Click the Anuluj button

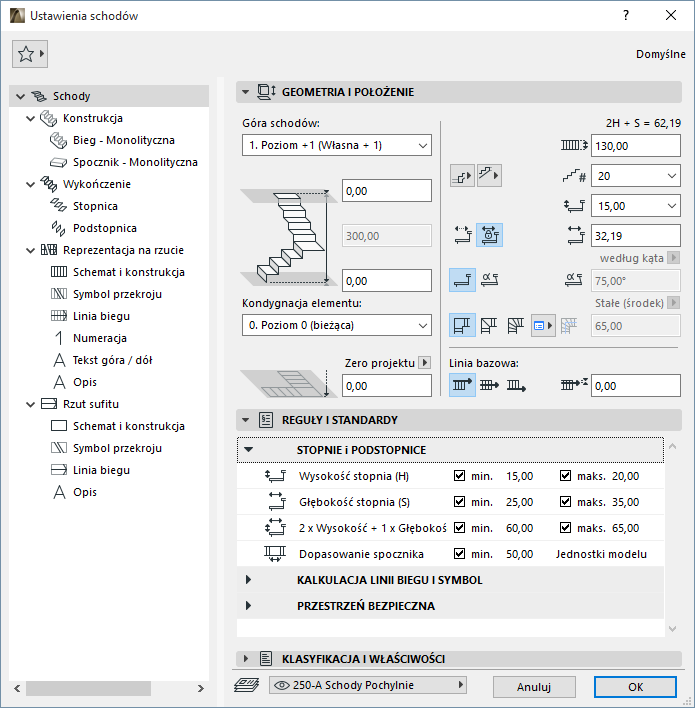click(x=534, y=687)
